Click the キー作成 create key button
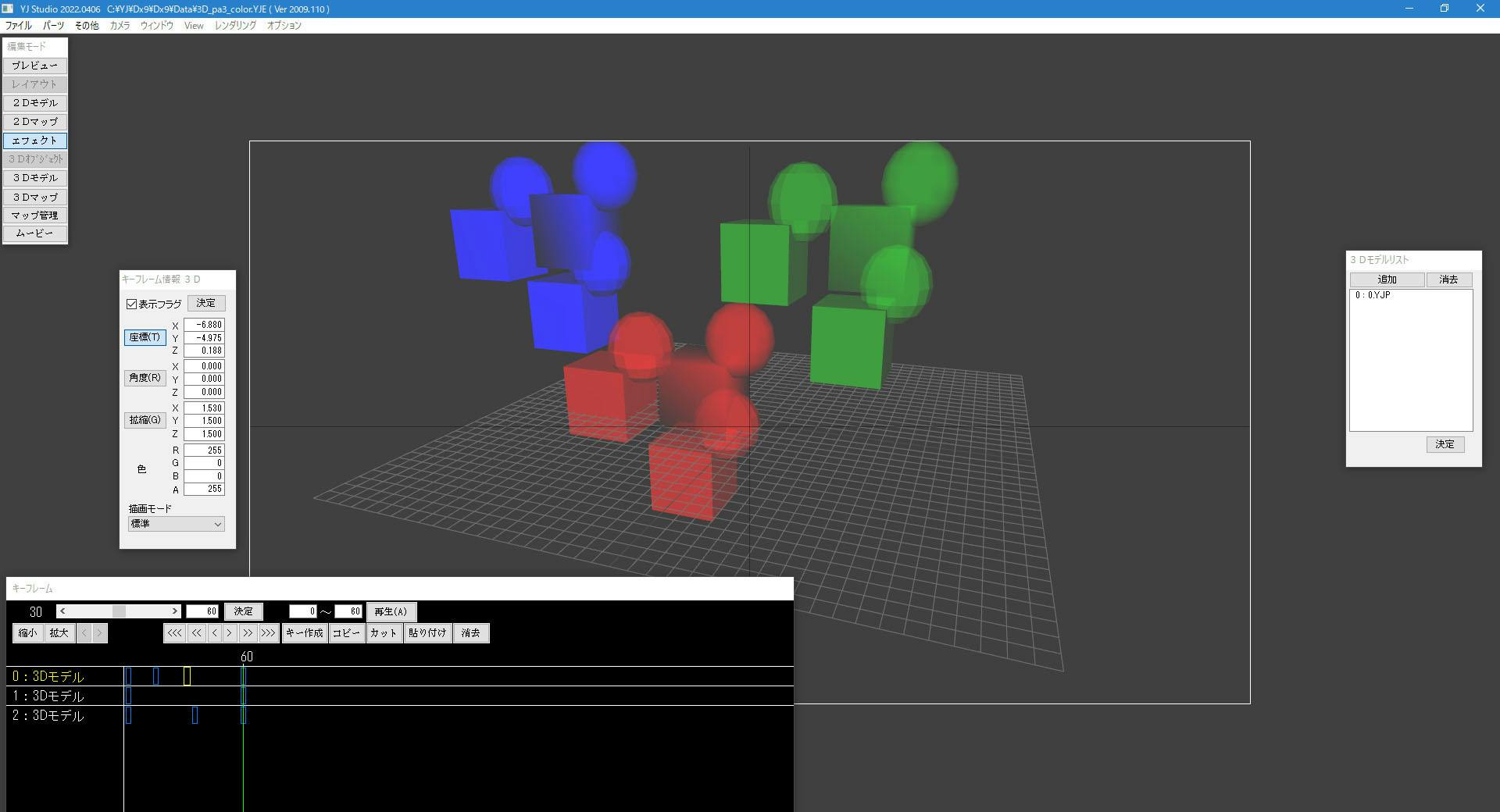The height and width of the screenshot is (812, 1500). 304,633
